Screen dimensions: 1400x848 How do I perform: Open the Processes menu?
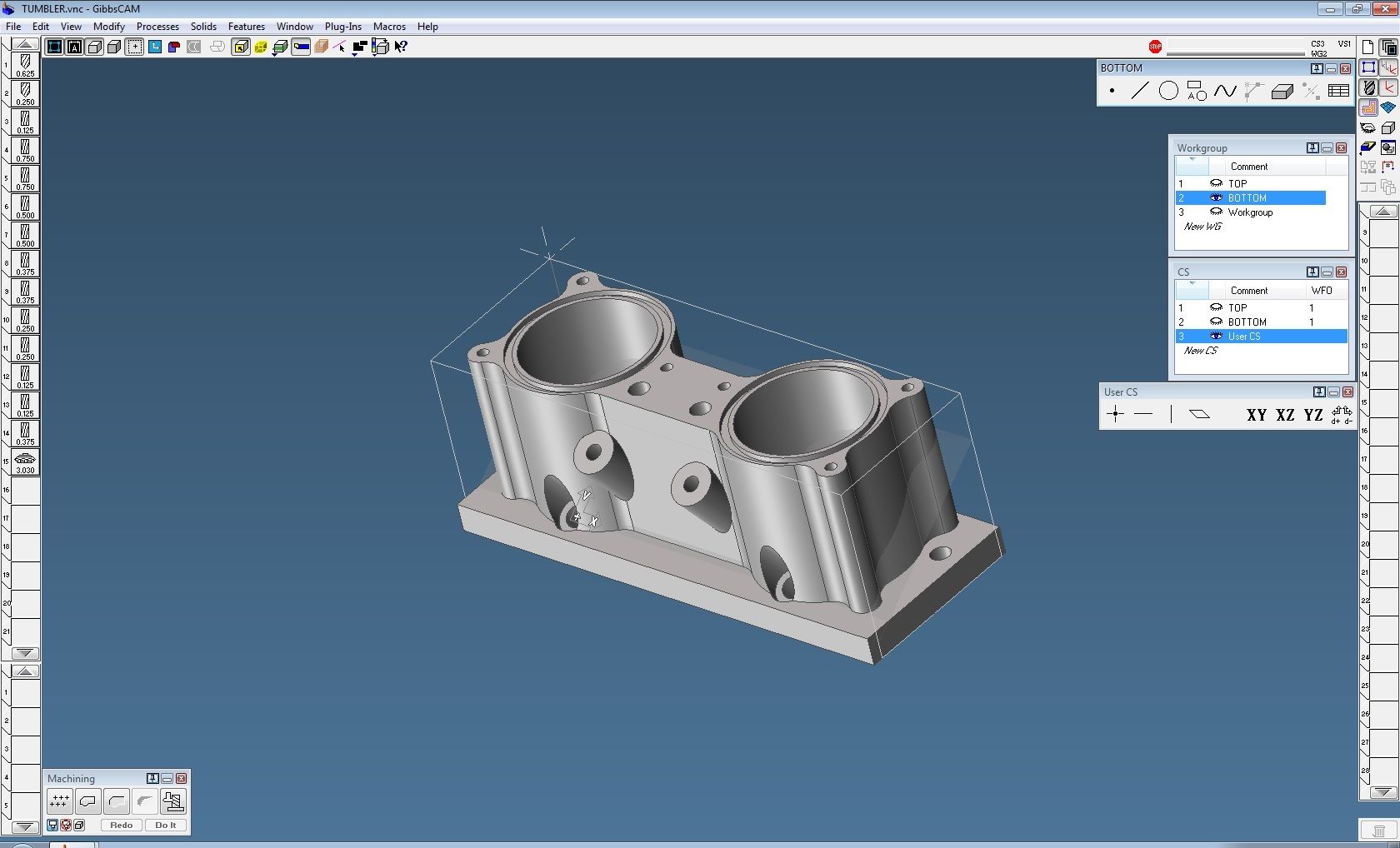[157, 27]
